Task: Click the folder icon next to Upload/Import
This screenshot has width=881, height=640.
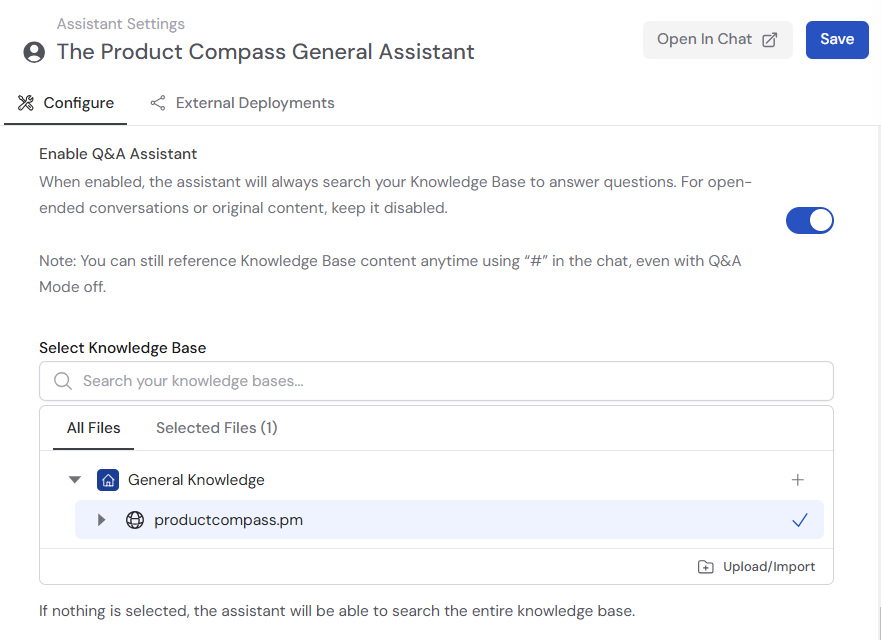Action: click(706, 567)
